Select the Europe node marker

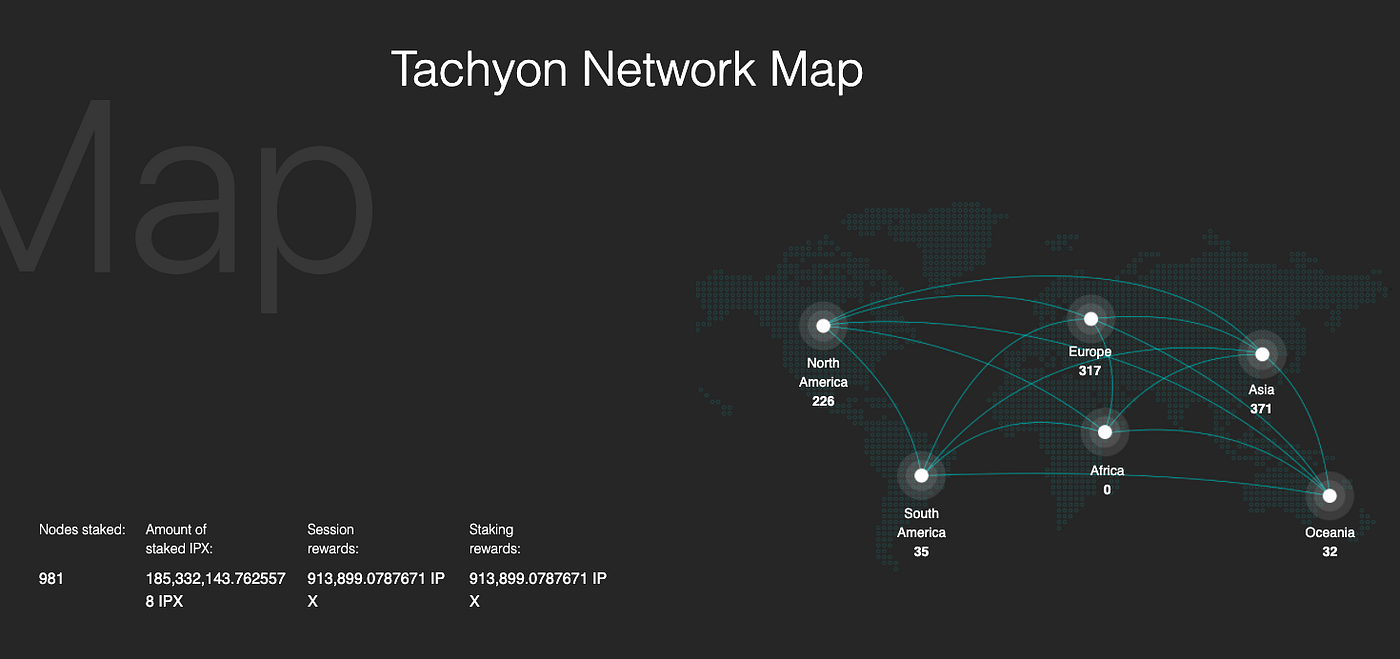click(1091, 319)
